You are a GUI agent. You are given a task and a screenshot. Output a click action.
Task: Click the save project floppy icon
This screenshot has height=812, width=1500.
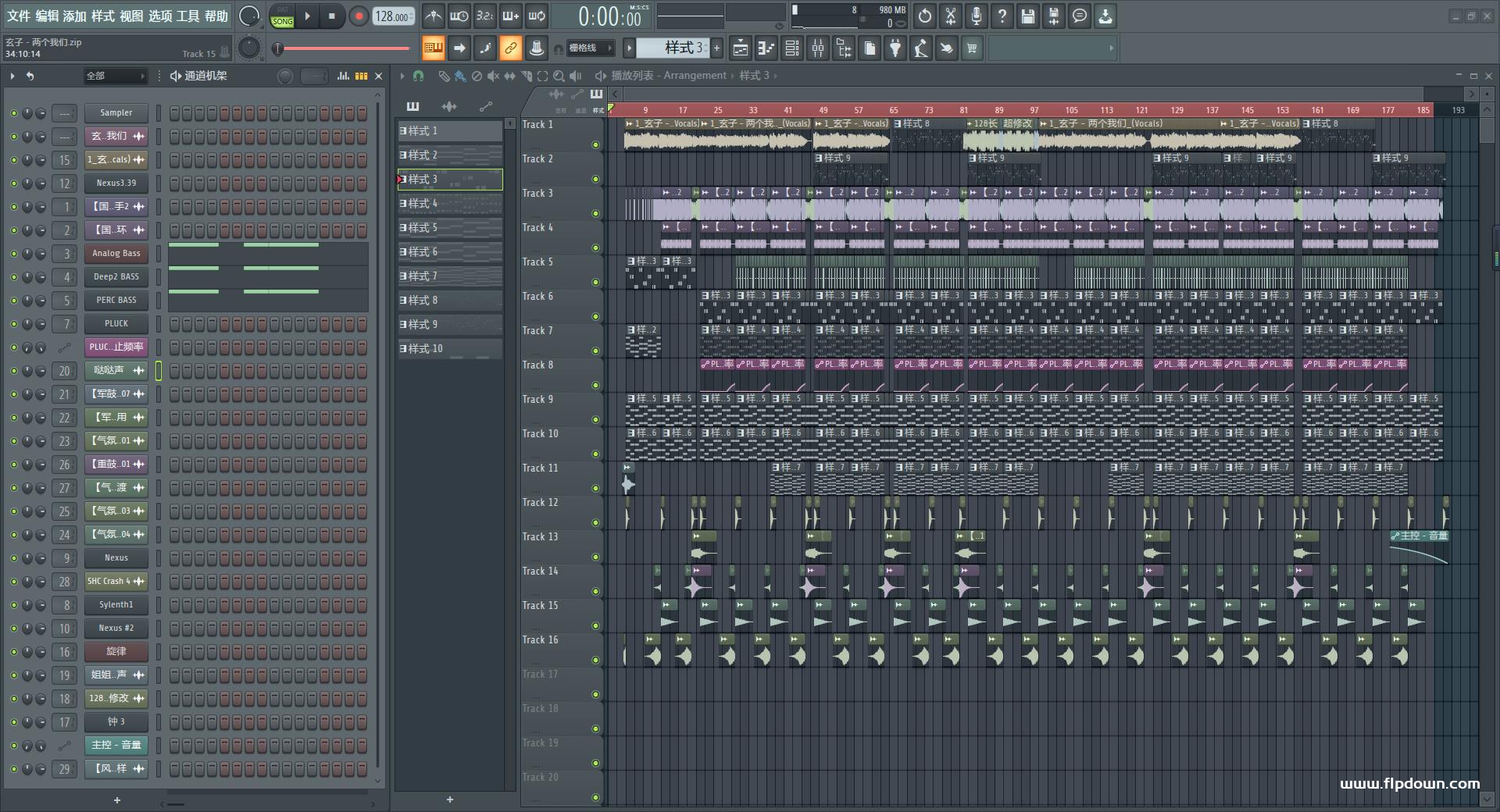(x=1028, y=16)
